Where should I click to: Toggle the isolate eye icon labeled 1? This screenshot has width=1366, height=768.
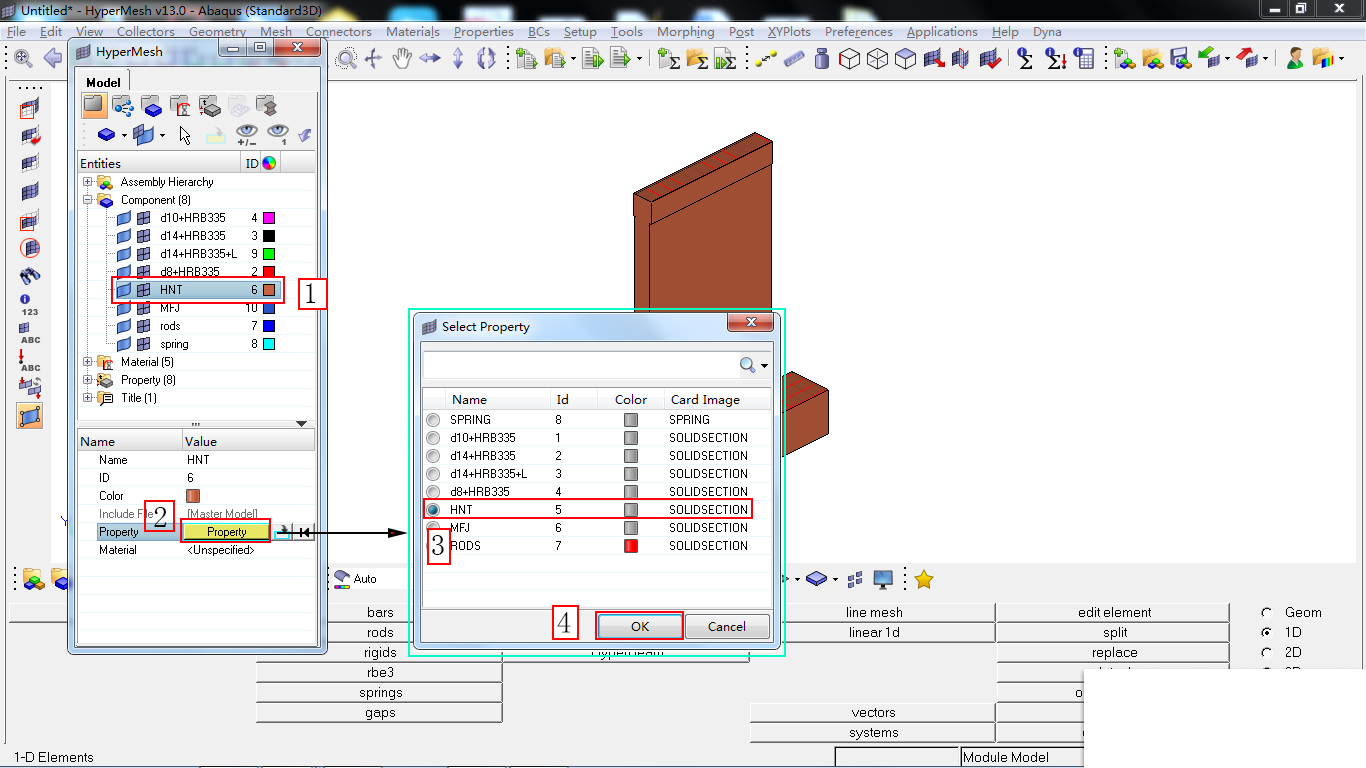click(x=278, y=135)
